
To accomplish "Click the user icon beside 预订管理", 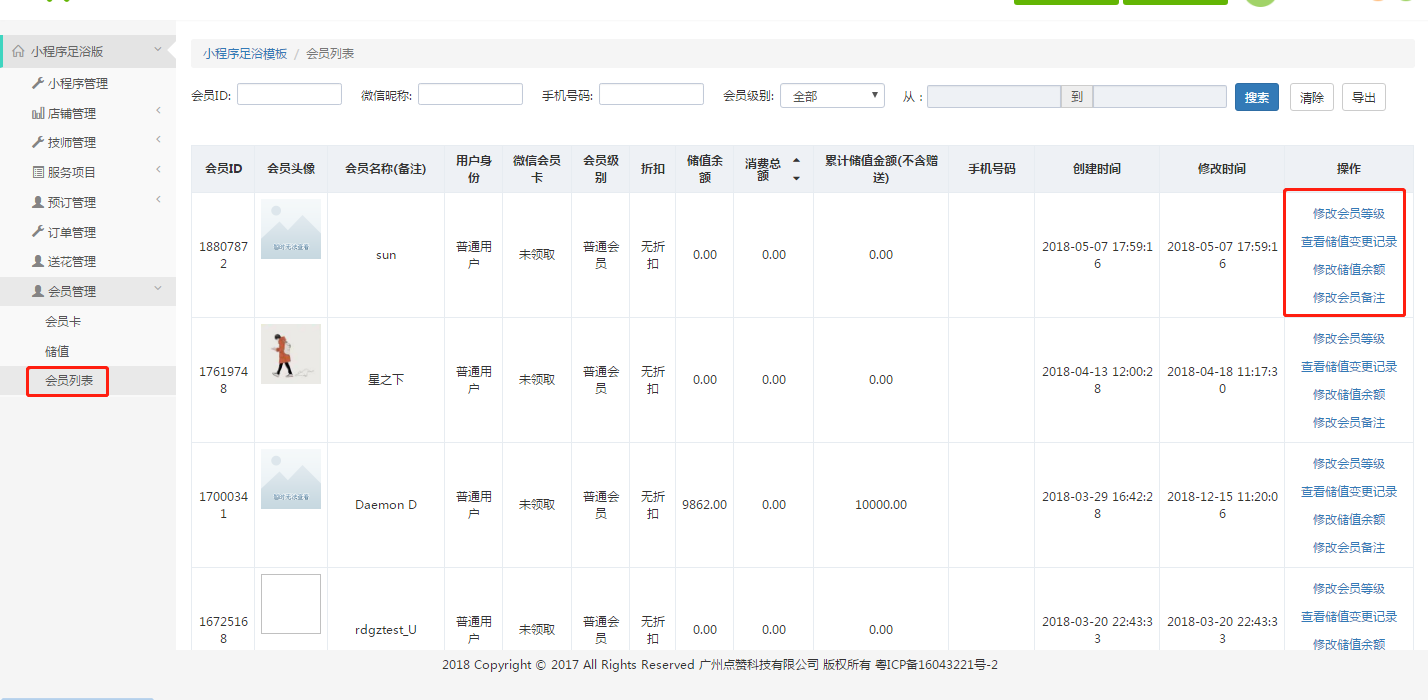I will 38,202.
